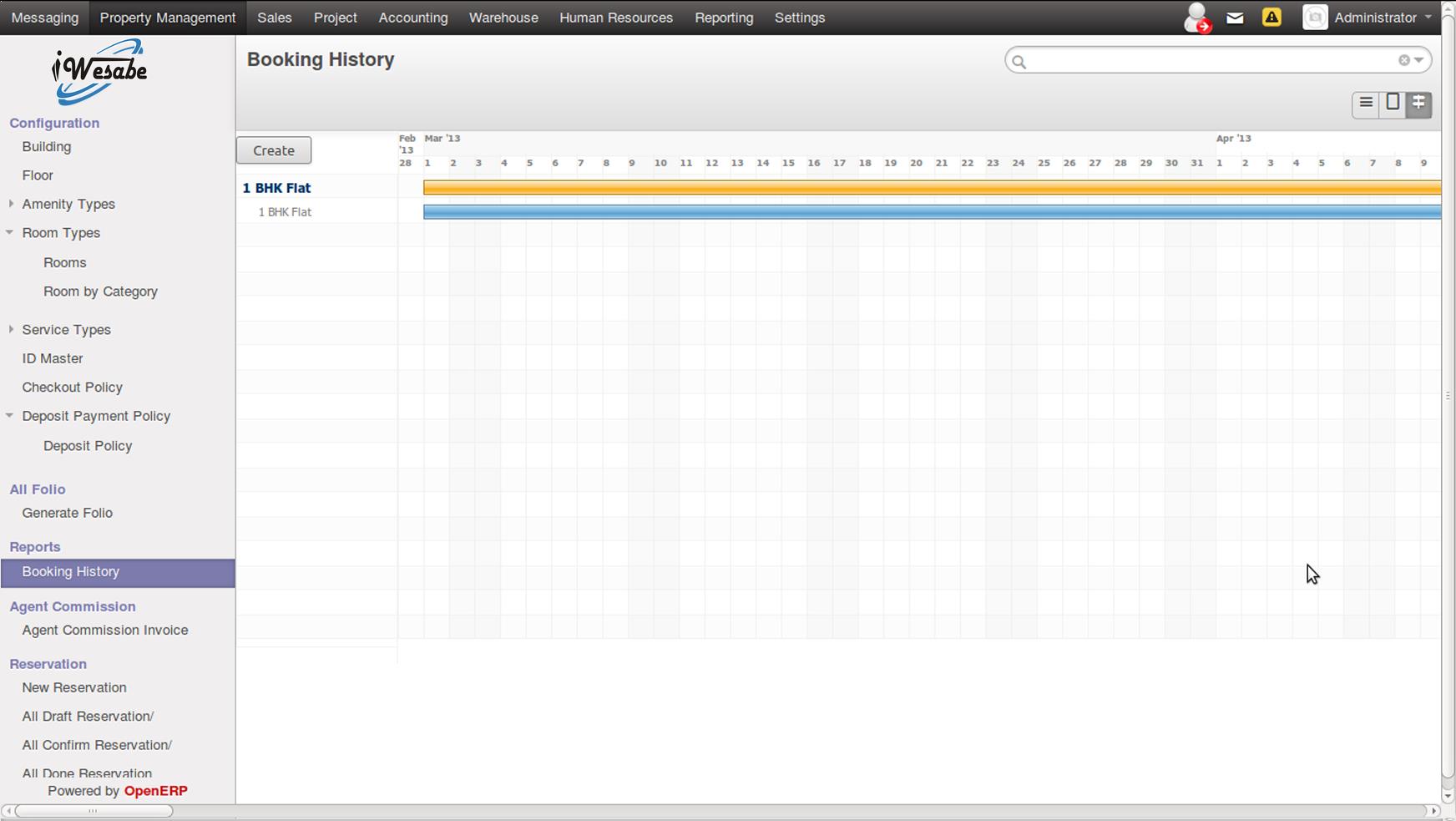Open the search options dropdown arrow
Image resolution: width=1456 pixels, height=821 pixels.
pos(1418,60)
